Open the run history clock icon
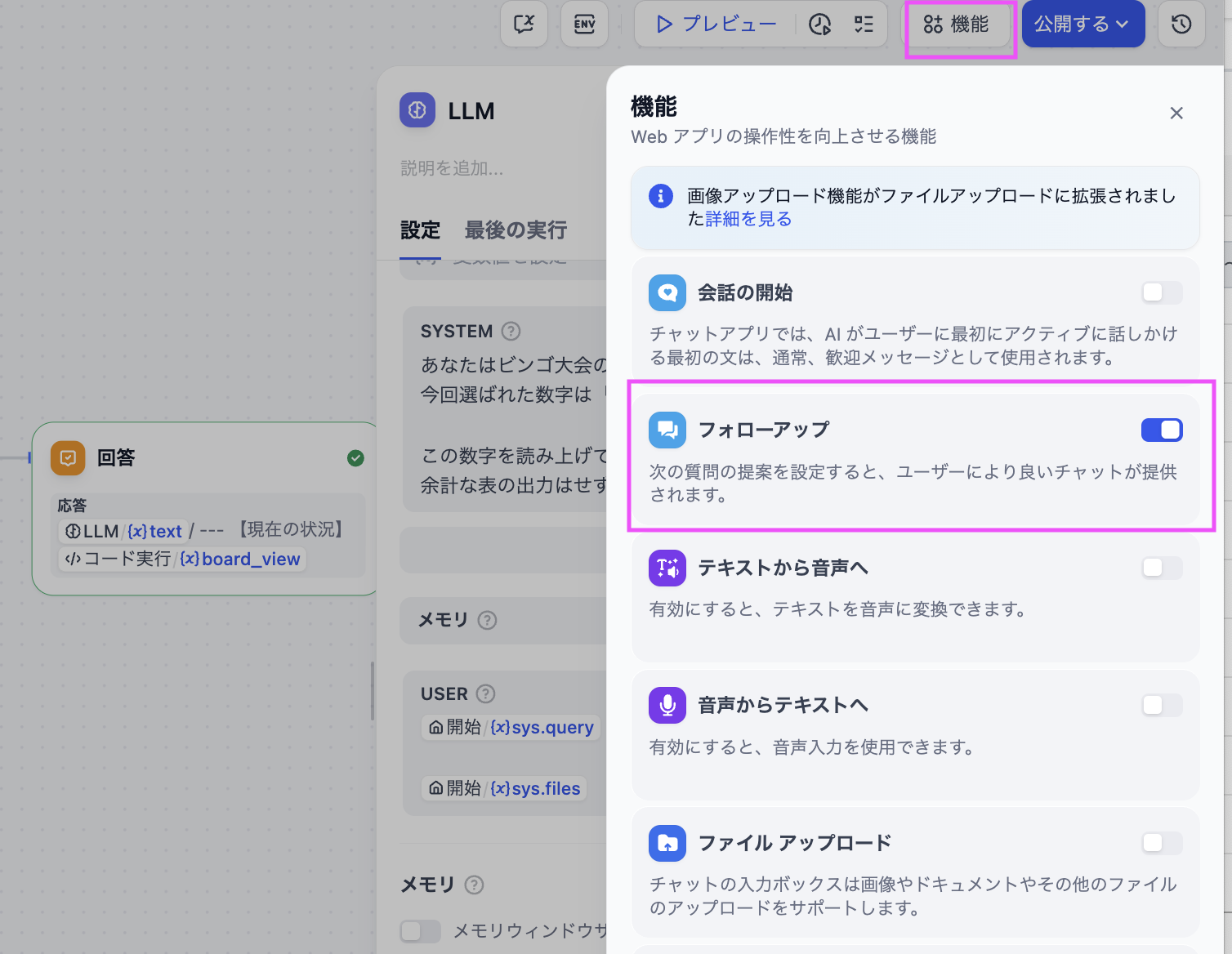 point(819,25)
